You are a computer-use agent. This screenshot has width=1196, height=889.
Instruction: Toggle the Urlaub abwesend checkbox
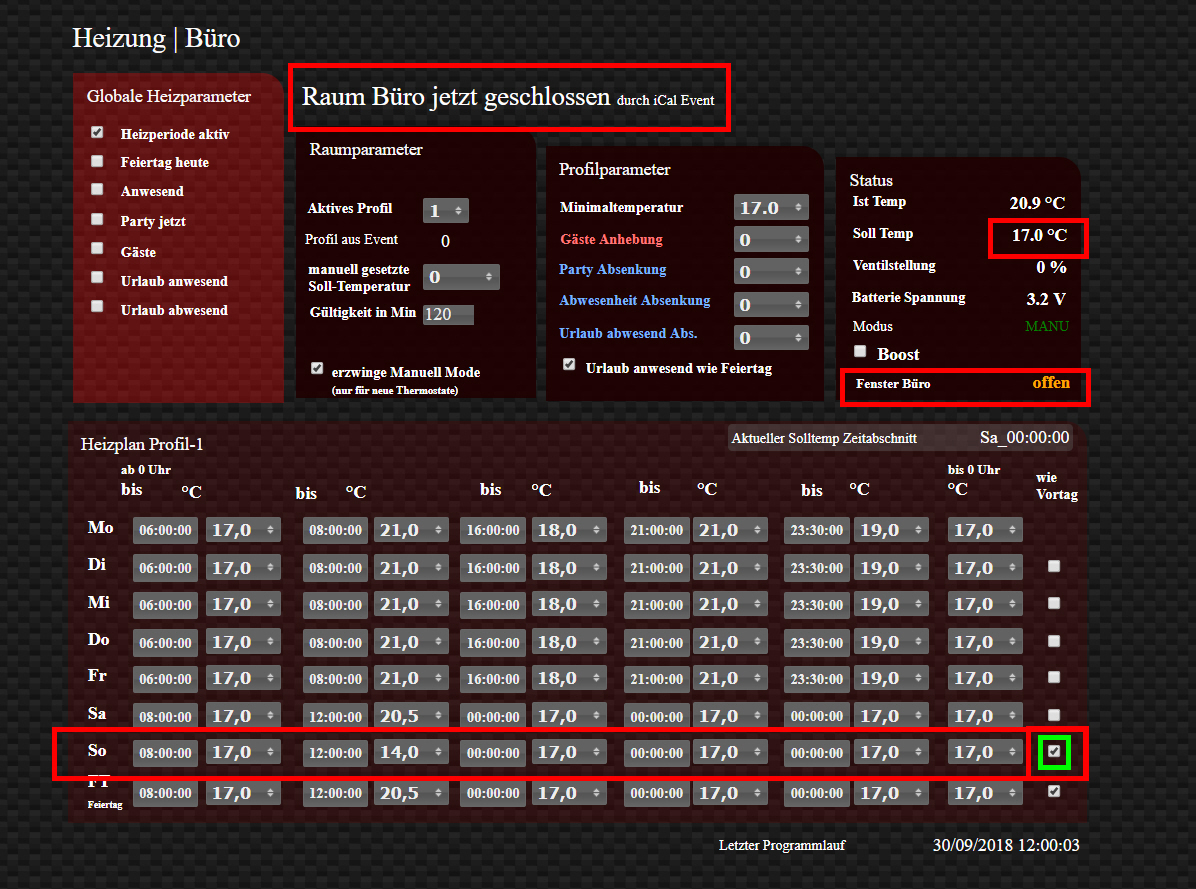click(97, 306)
